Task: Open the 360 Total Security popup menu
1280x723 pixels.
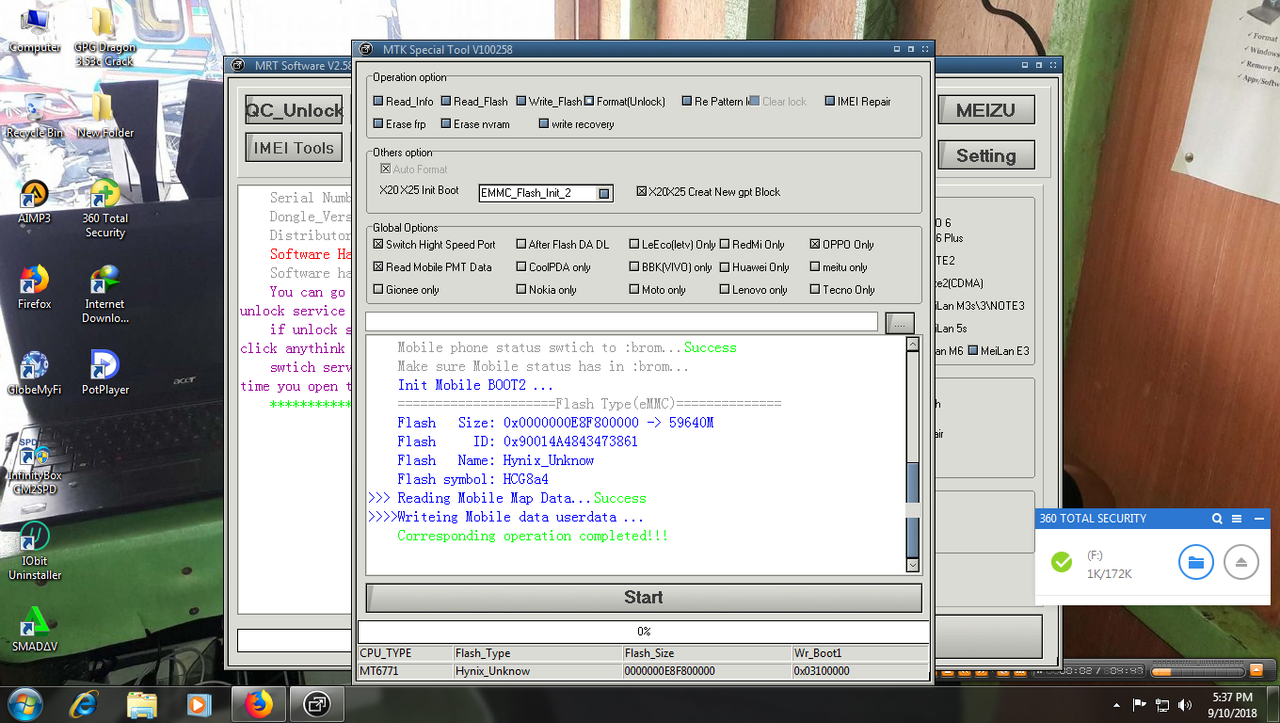Action: tap(1237, 519)
